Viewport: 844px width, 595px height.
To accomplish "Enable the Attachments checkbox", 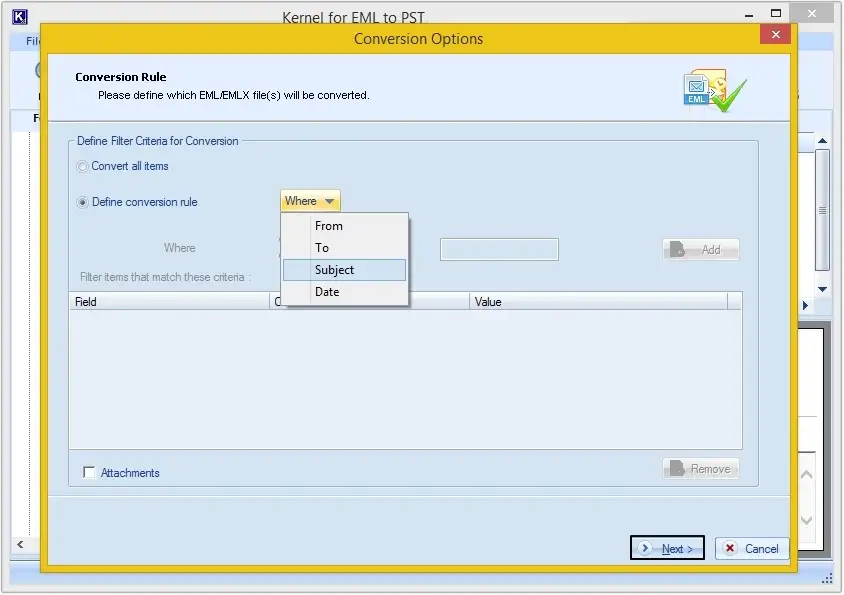I will point(89,472).
